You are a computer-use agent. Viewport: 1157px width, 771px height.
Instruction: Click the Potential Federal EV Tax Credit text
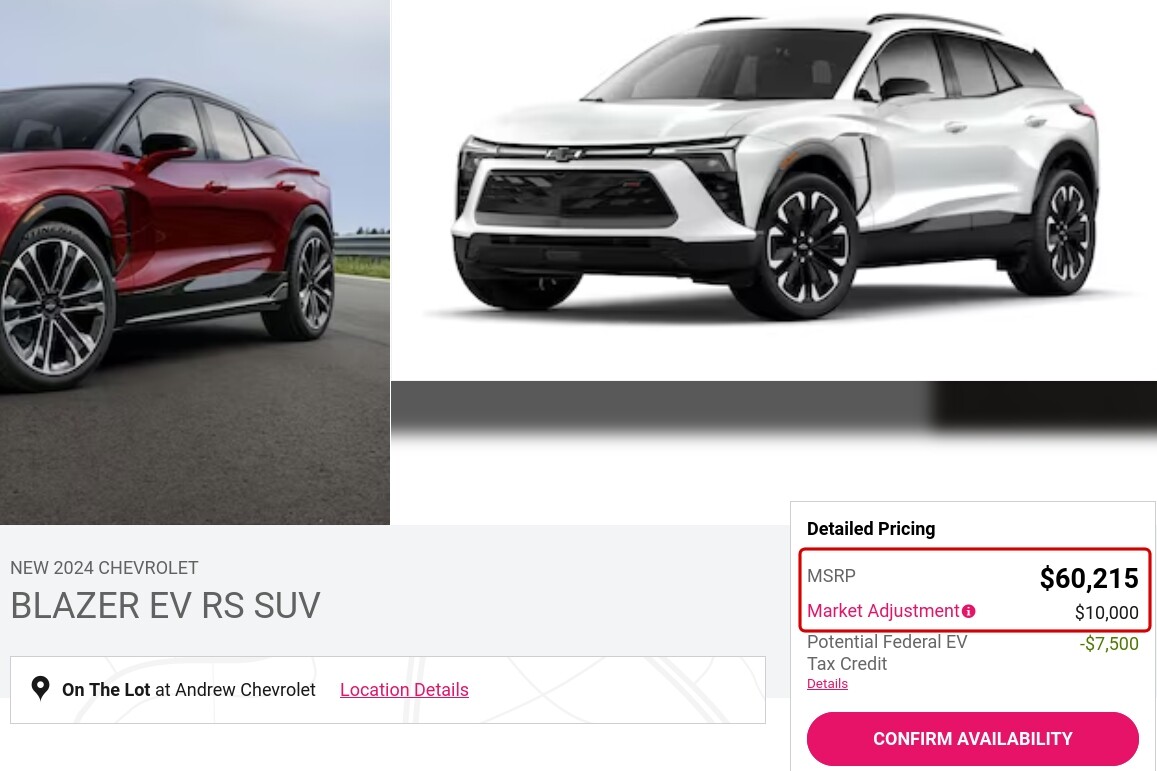[x=887, y=653]
